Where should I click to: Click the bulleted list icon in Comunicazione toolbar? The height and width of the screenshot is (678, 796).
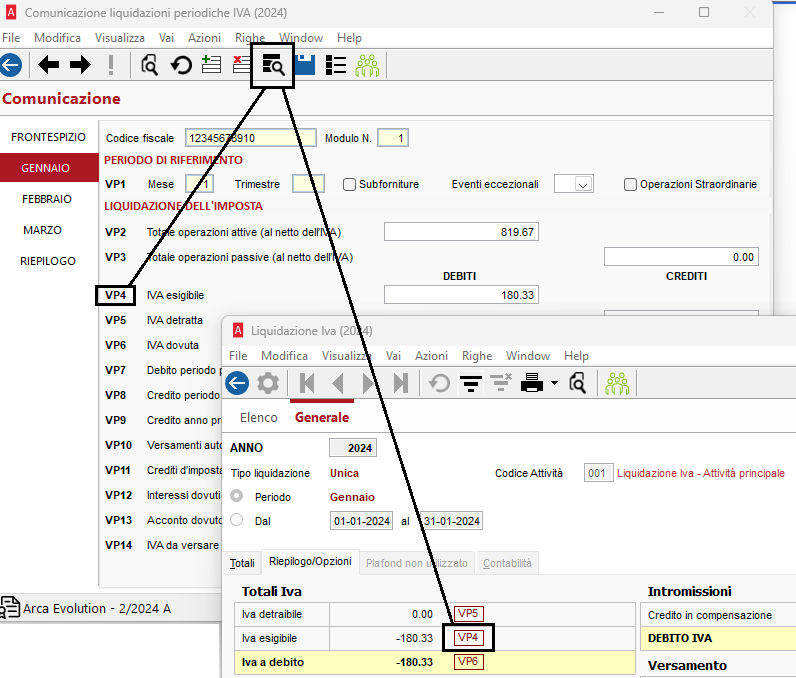click(336, 65)
